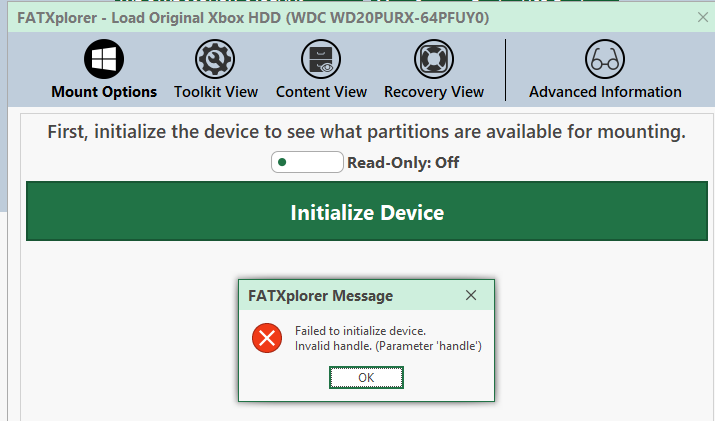Select the Recovery View text label
Screen dimensions: 715x421
[434, 92]
